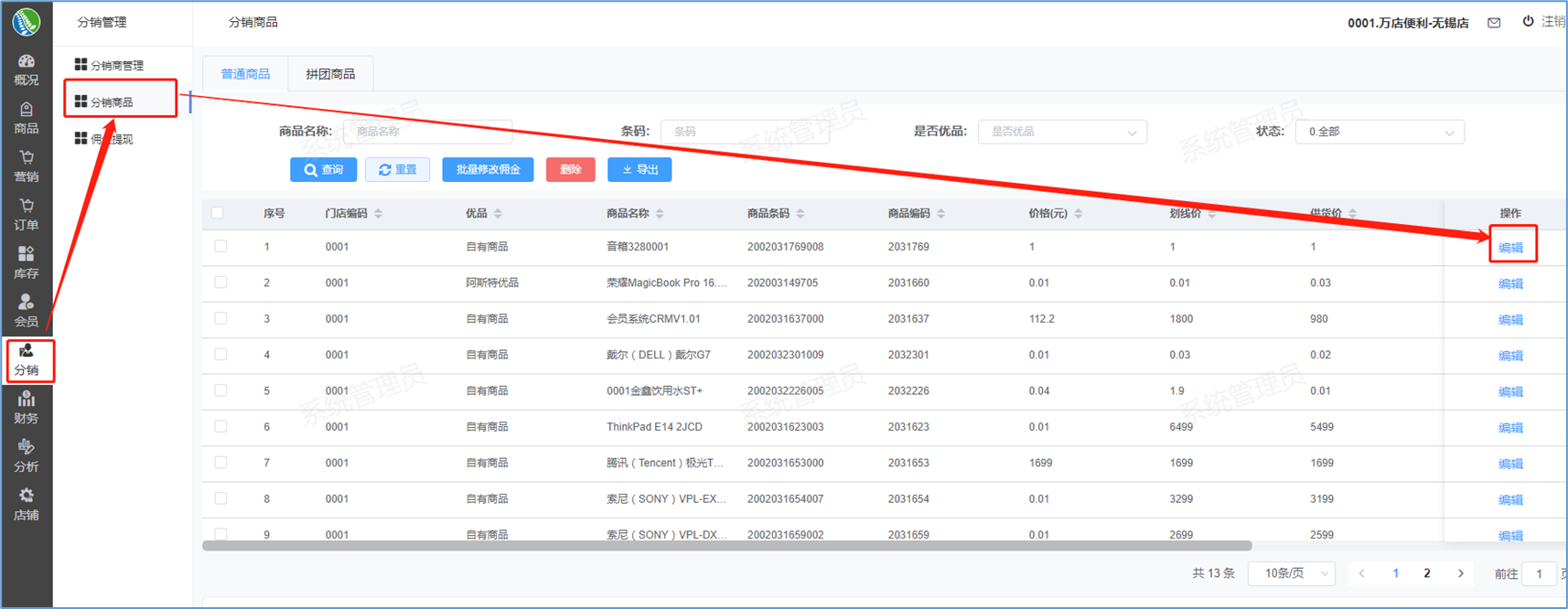Check the box for row 3 会员系统CRMV1.01
The width and height of the screenshot is (1568, 609).
220,319
